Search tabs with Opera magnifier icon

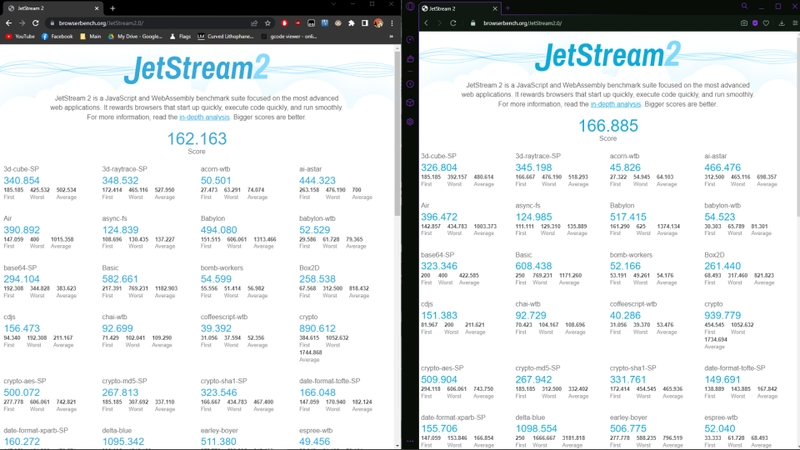(744, 6)
